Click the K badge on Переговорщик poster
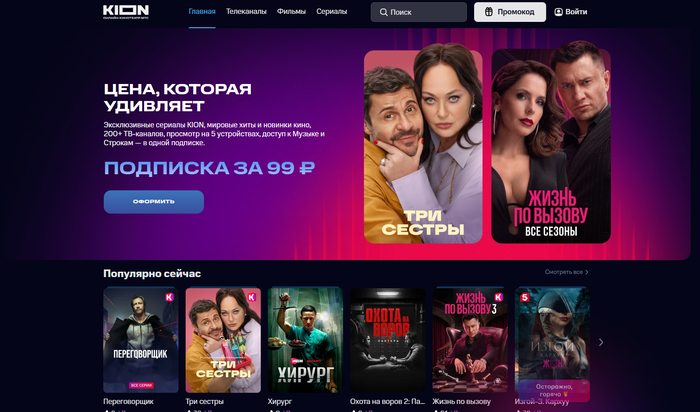 tap(169, 297)
